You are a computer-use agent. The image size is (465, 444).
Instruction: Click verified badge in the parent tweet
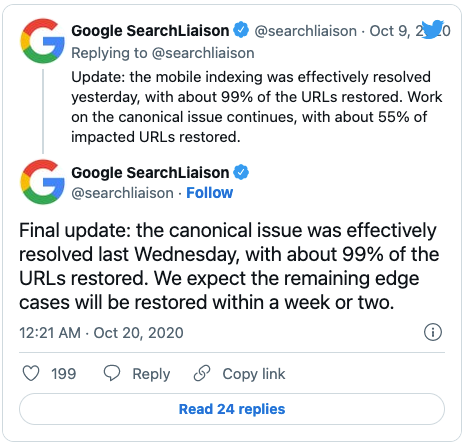[241, 30]
